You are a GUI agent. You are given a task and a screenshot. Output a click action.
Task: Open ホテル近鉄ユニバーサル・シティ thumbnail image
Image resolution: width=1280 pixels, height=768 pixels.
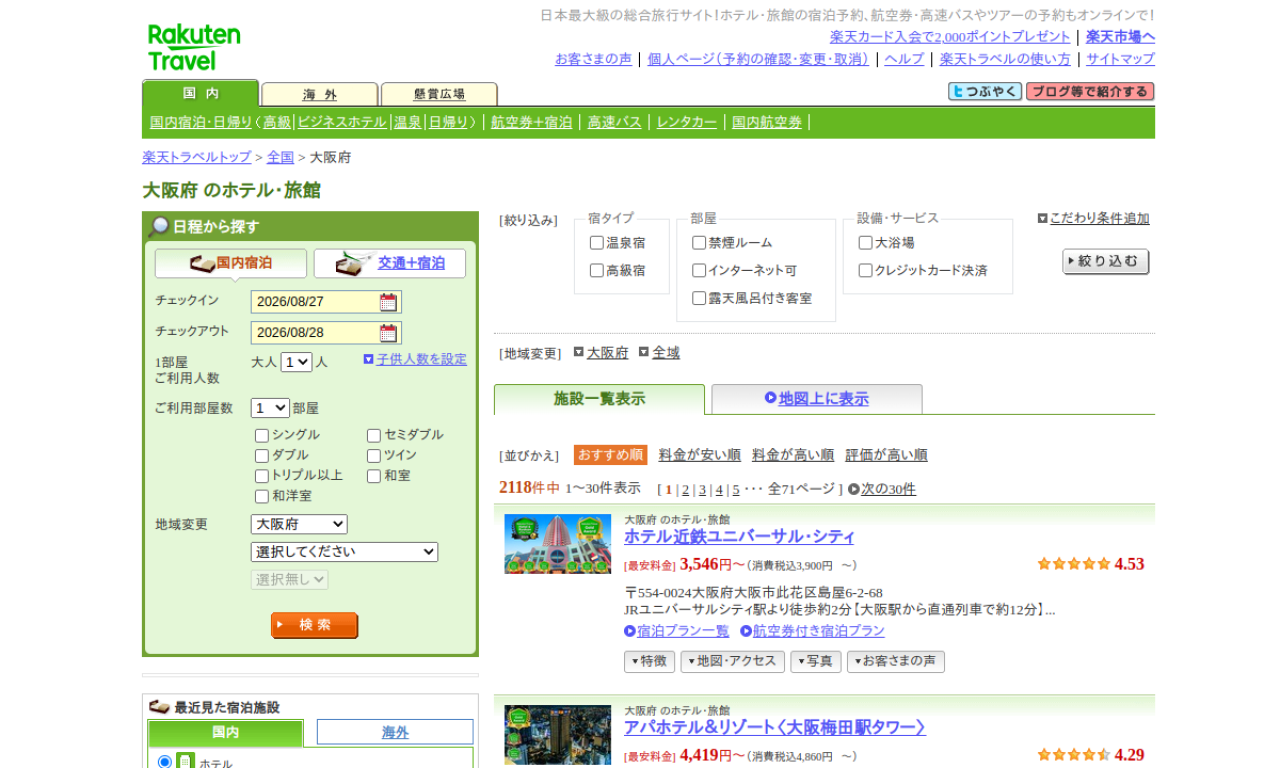(x=557, y=544)
